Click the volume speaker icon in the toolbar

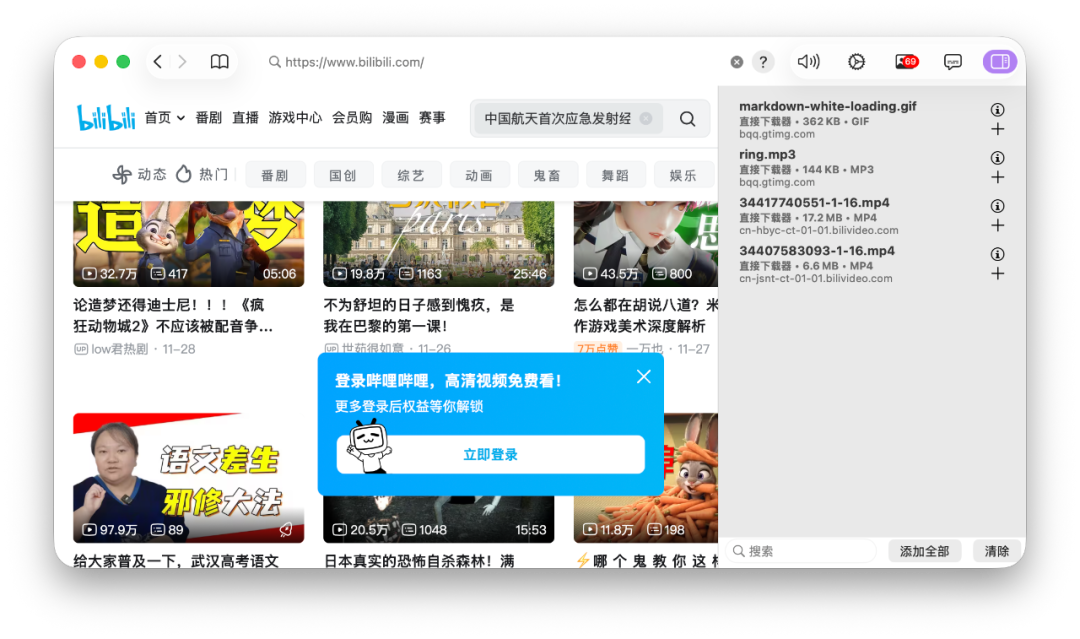[x=808, y=61]
